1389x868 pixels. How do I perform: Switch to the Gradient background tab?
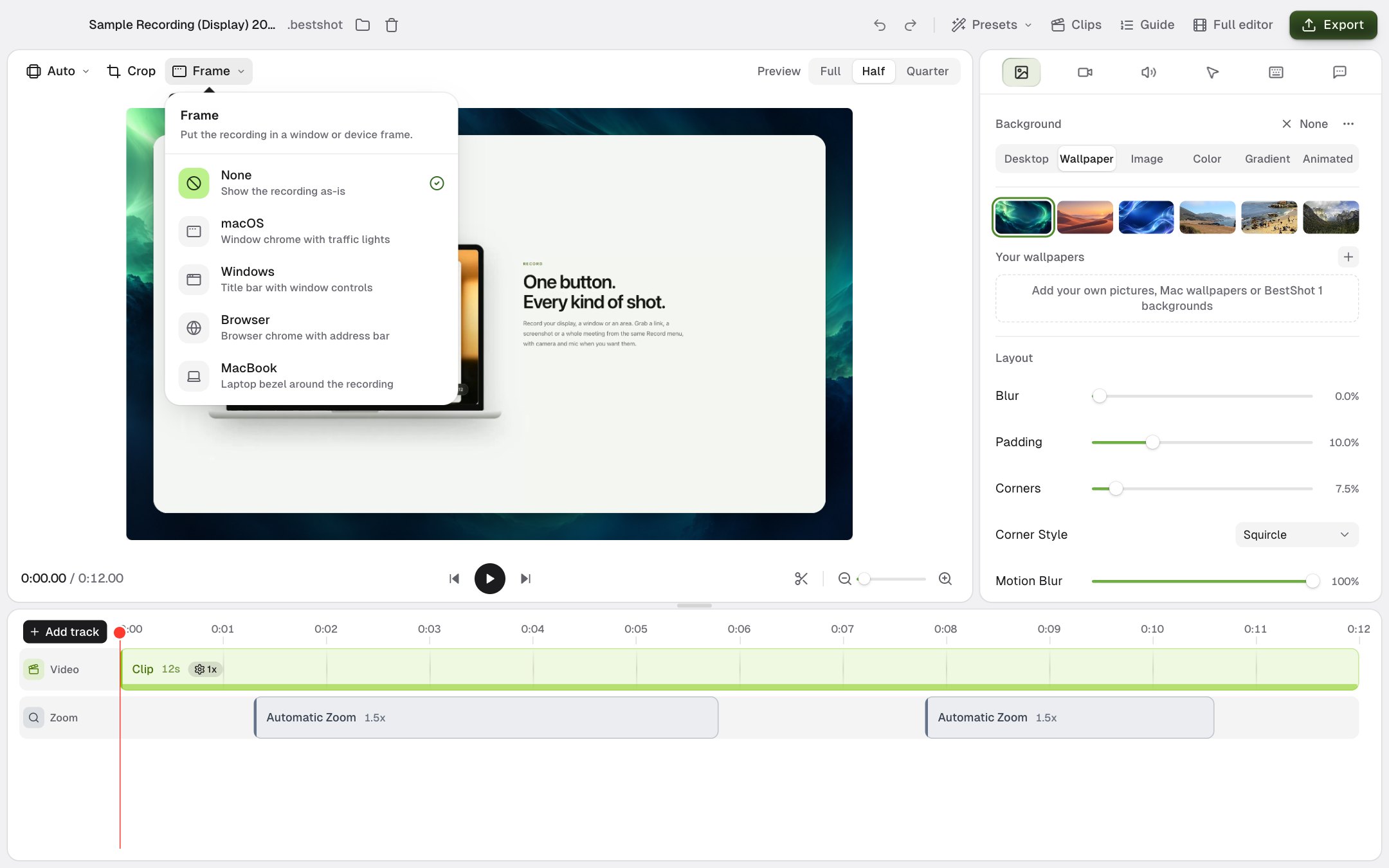pyautogui.click(x=1267, y=159)
